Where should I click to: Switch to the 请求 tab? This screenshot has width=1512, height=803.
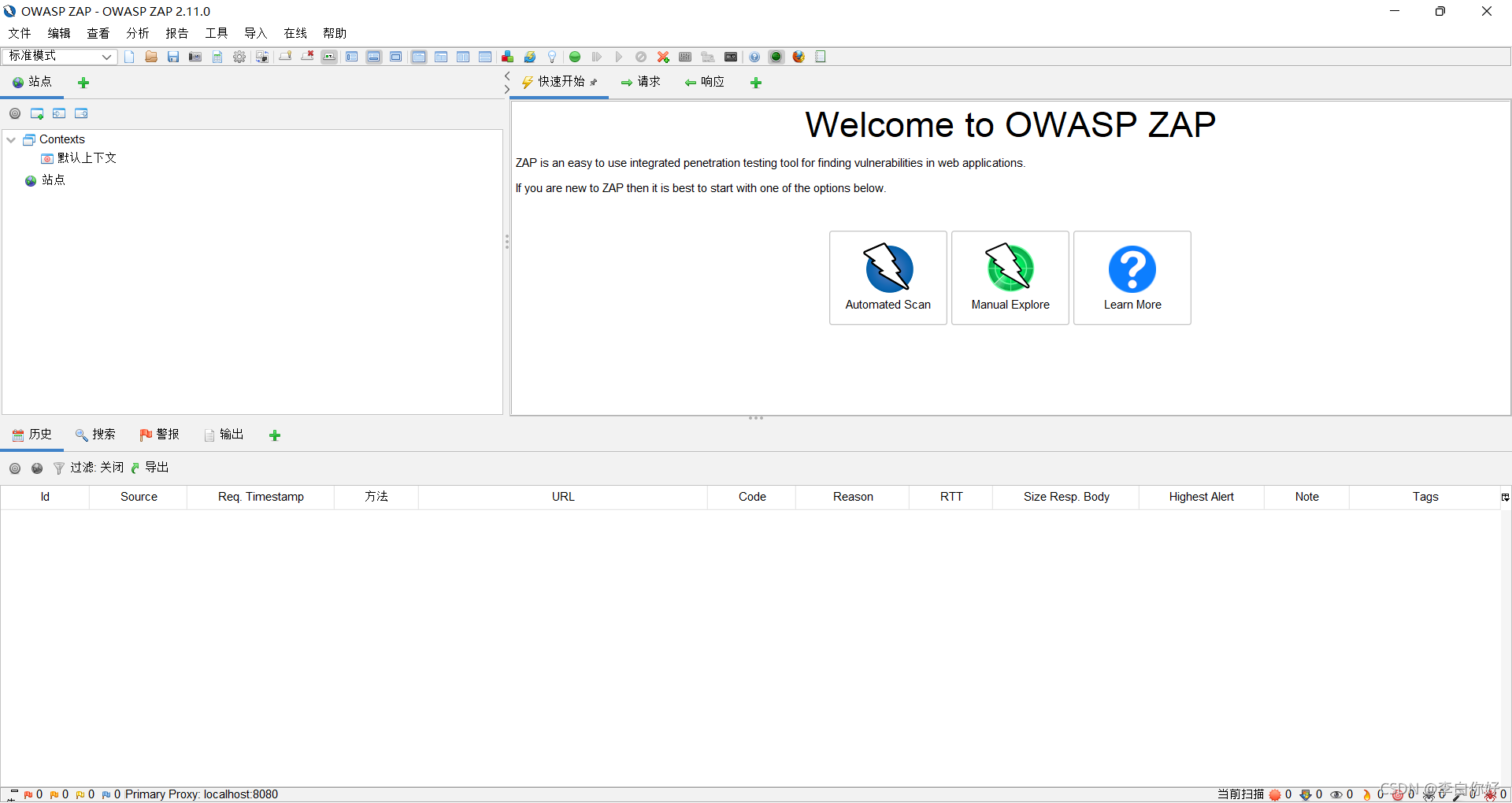pos(640,82)
